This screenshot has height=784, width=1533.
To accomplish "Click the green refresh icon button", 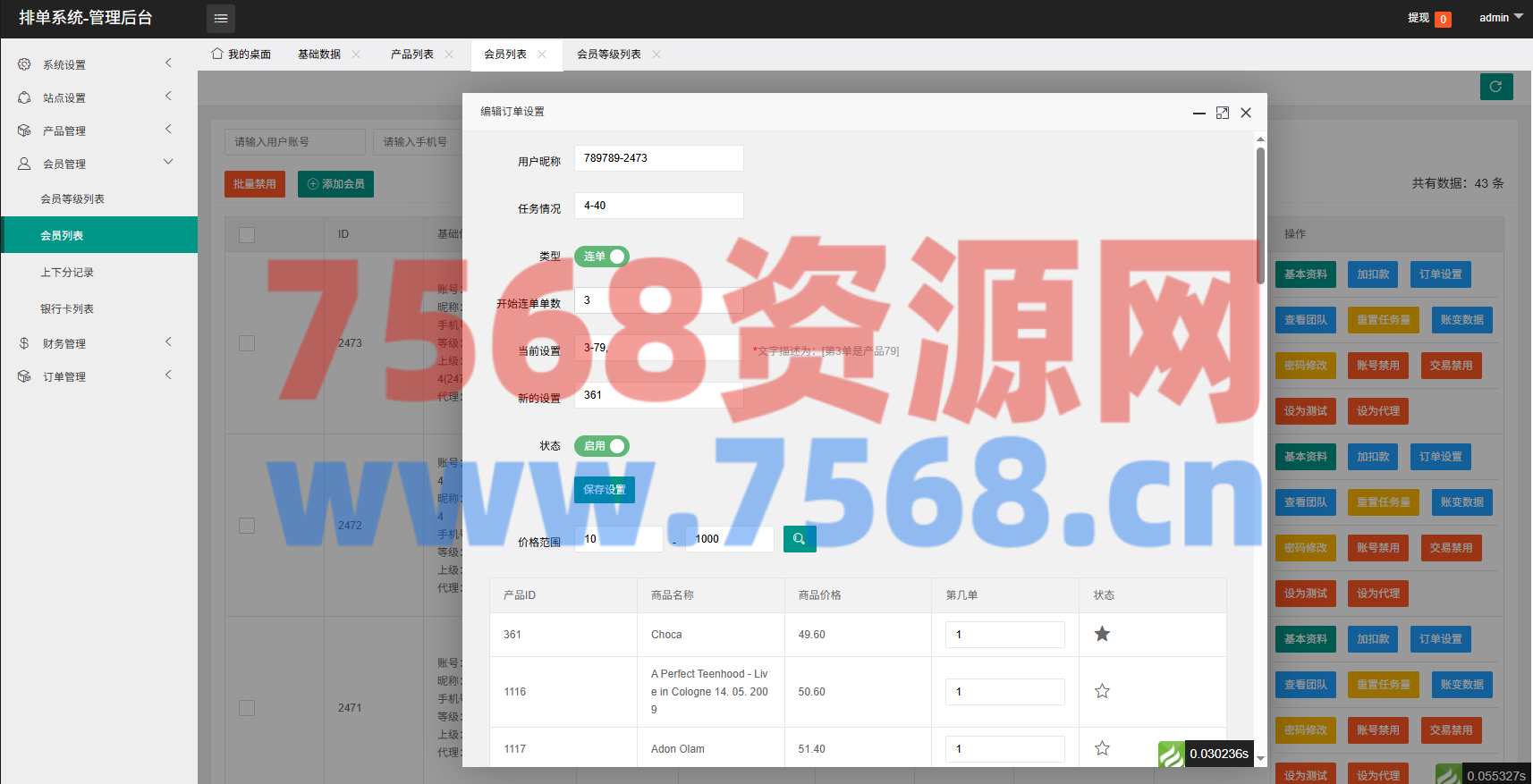I will pos(1496,87).
